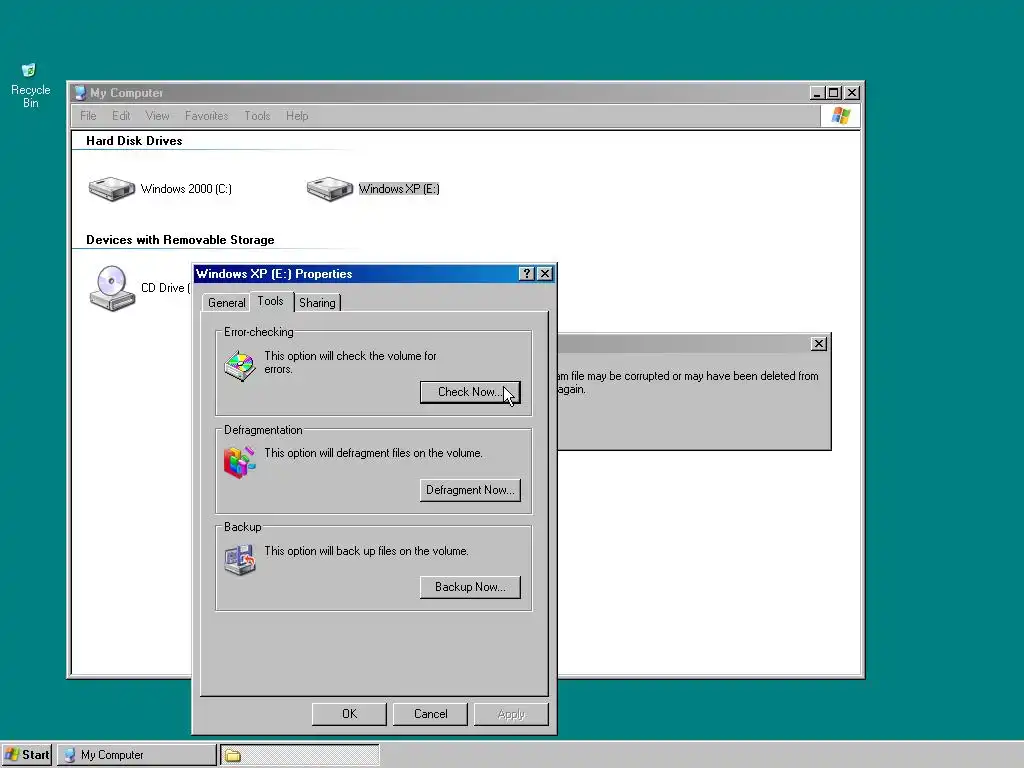Viewport: 1024px width, 768px height.
Task: Click the Windows 2000 (C:) label text
Action: pos(186,189)
